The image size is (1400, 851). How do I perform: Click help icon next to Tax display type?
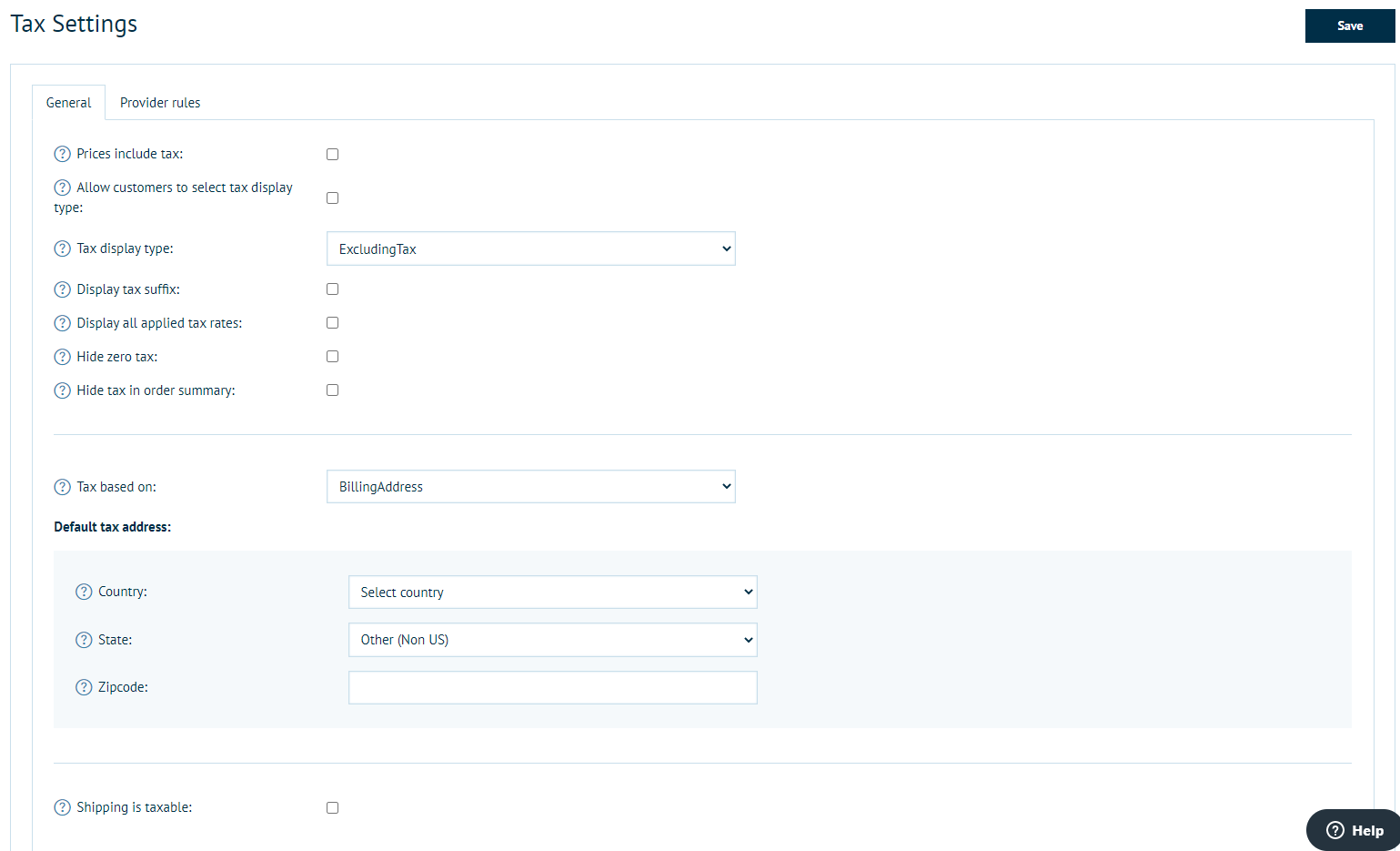click(x=62, y=248)
